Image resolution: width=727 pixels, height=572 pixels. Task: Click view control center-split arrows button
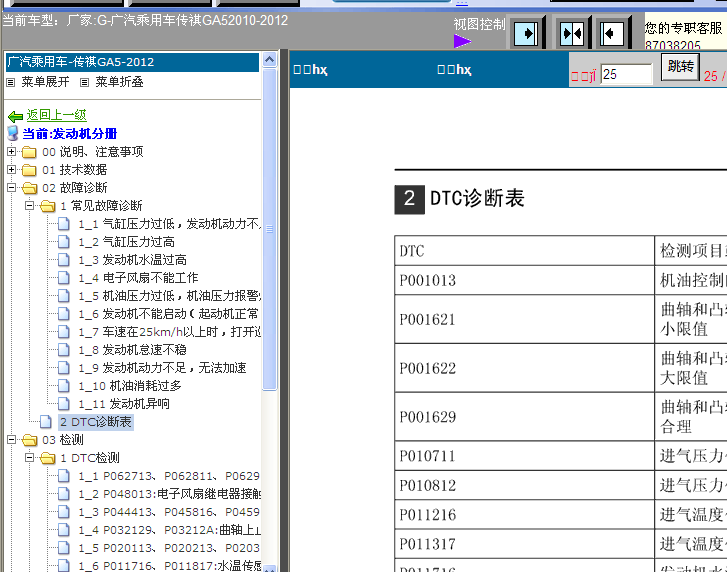click(x=572, y=33)
